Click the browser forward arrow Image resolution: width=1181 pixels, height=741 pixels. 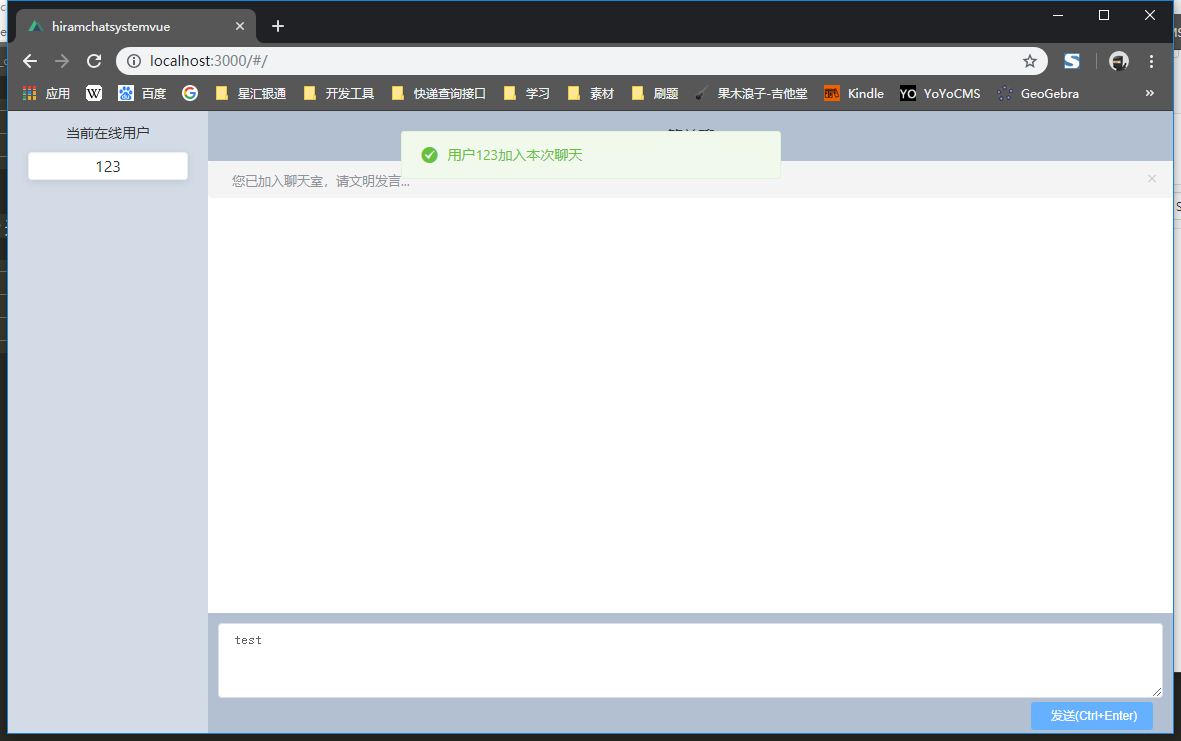click(x=62, y=61)
